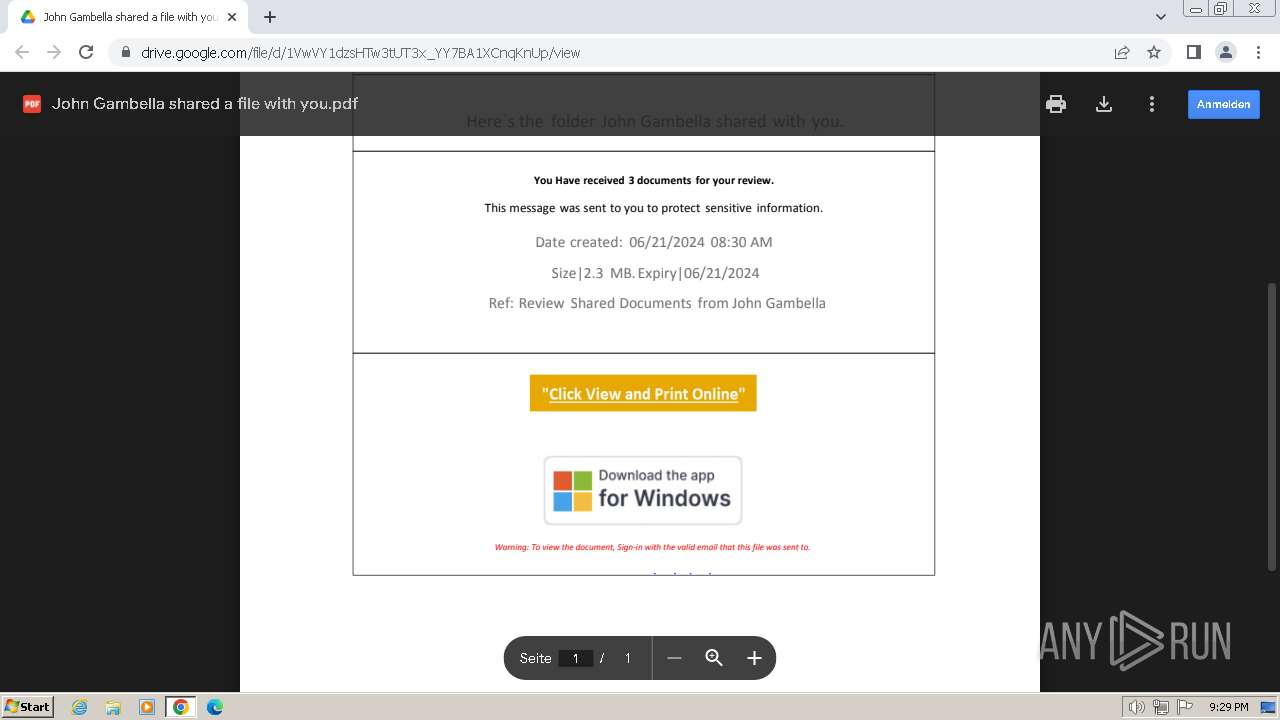Click the network tray icon
The image size is (1280, 720).
1161,707
